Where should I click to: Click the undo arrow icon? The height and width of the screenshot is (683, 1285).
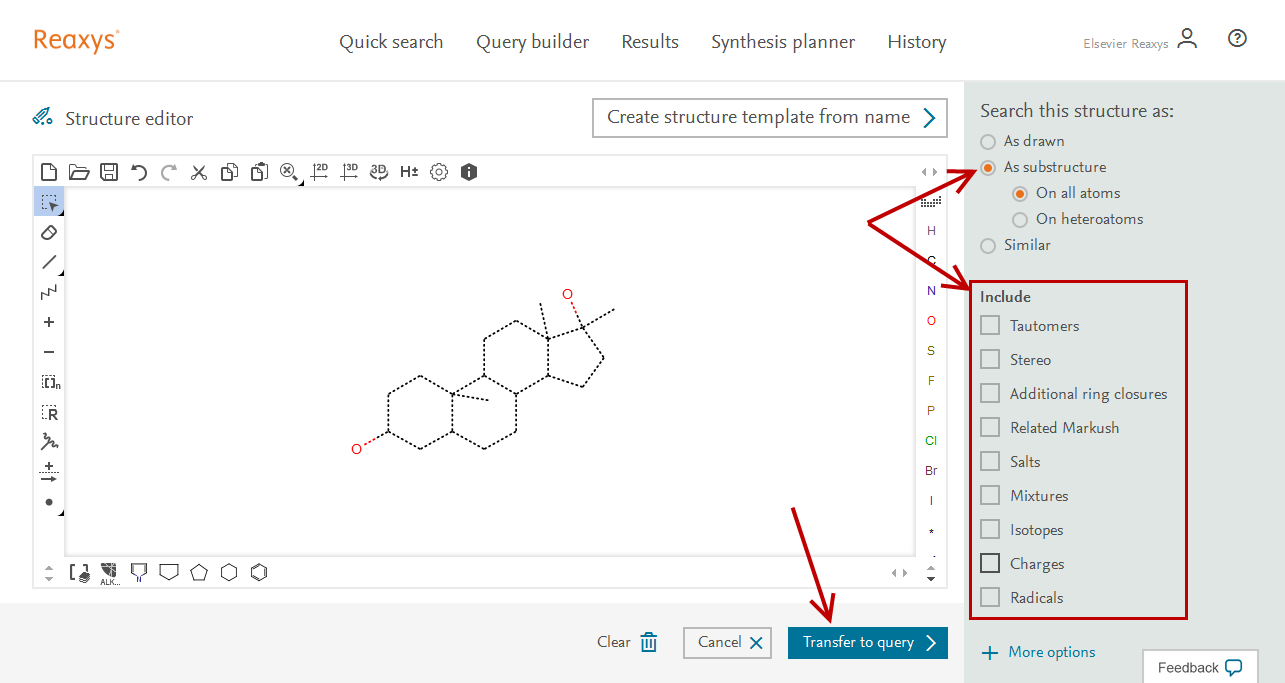coord(139,172)
